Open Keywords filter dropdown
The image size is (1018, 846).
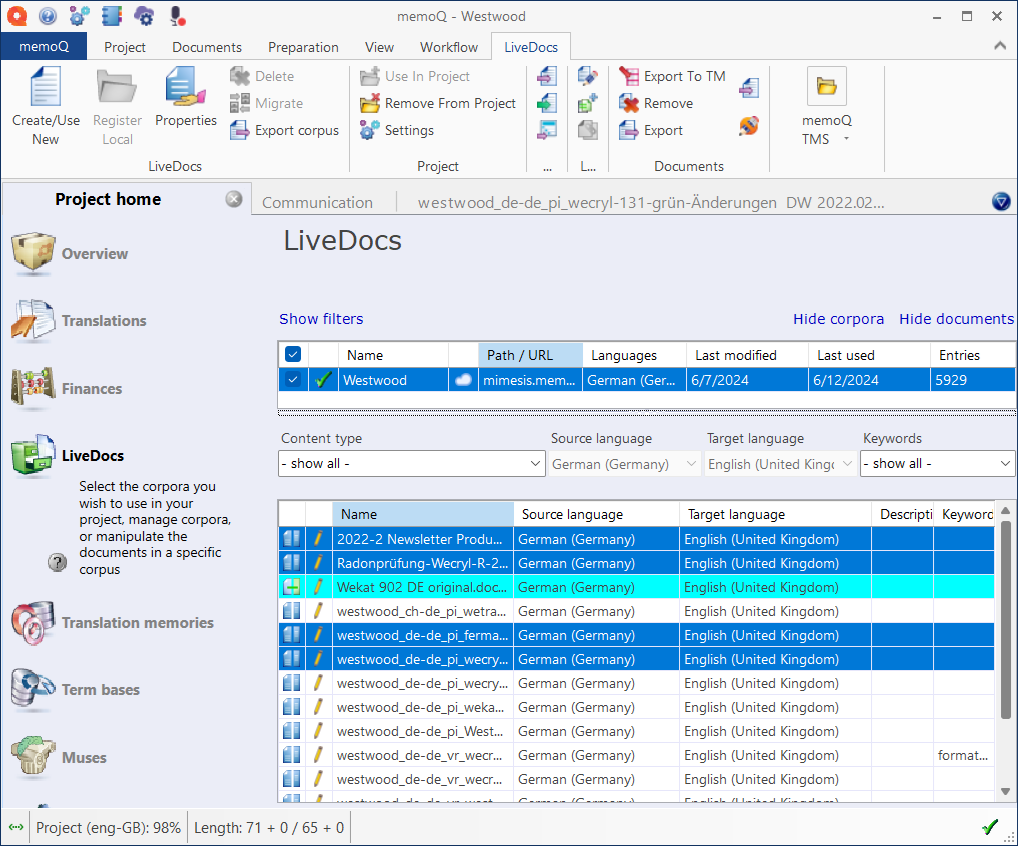[x=937, y=464]
